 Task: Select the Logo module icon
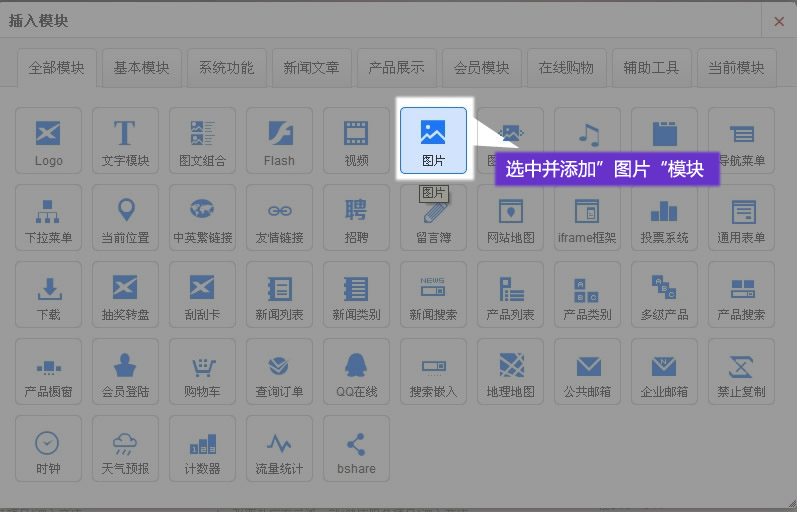pyautogui.click(x=48, y=140)
